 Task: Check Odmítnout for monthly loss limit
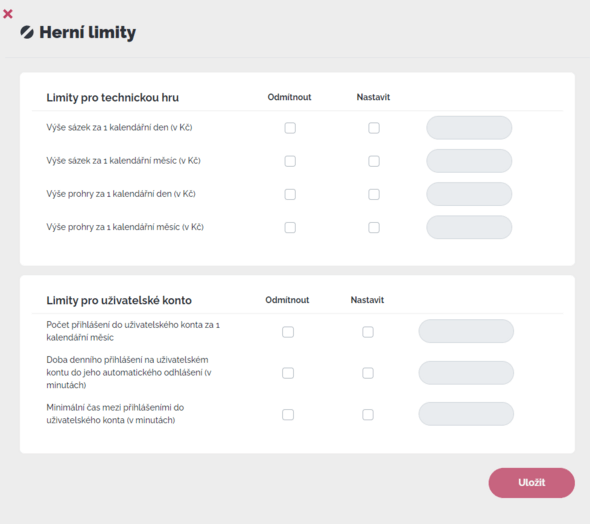[290, 227]
